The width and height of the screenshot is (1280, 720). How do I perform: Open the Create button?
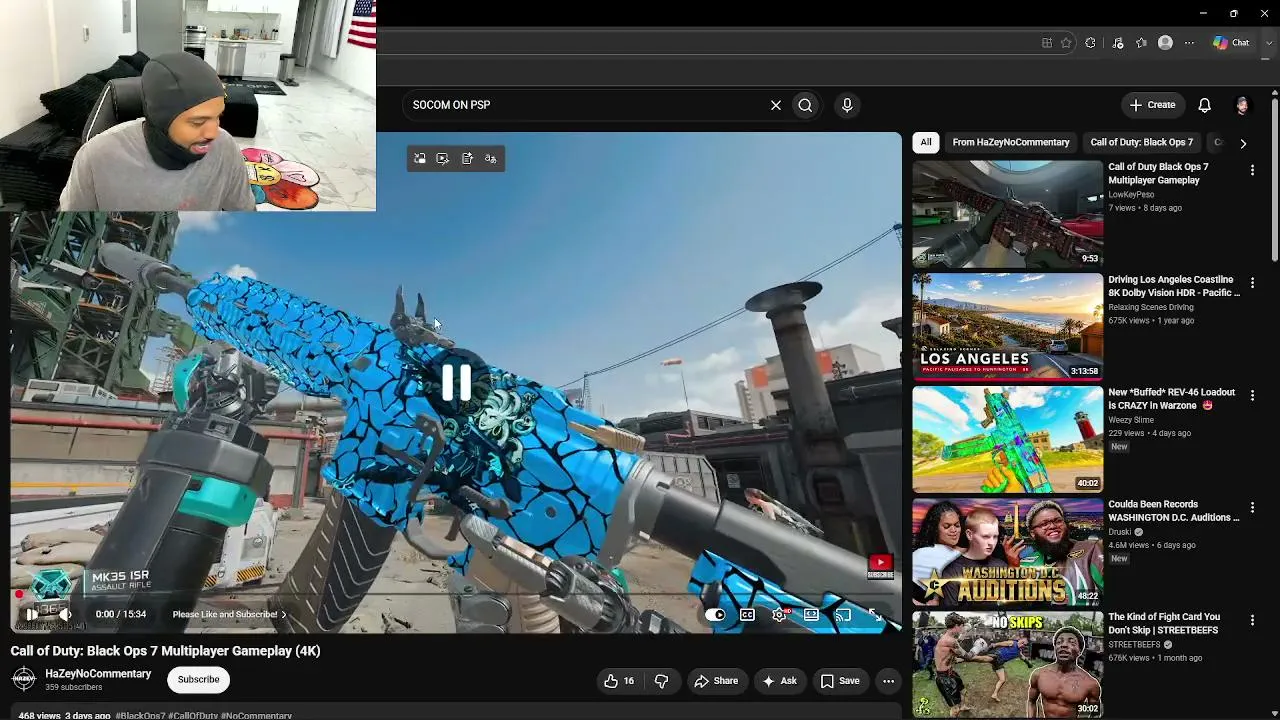[1152, 105]
